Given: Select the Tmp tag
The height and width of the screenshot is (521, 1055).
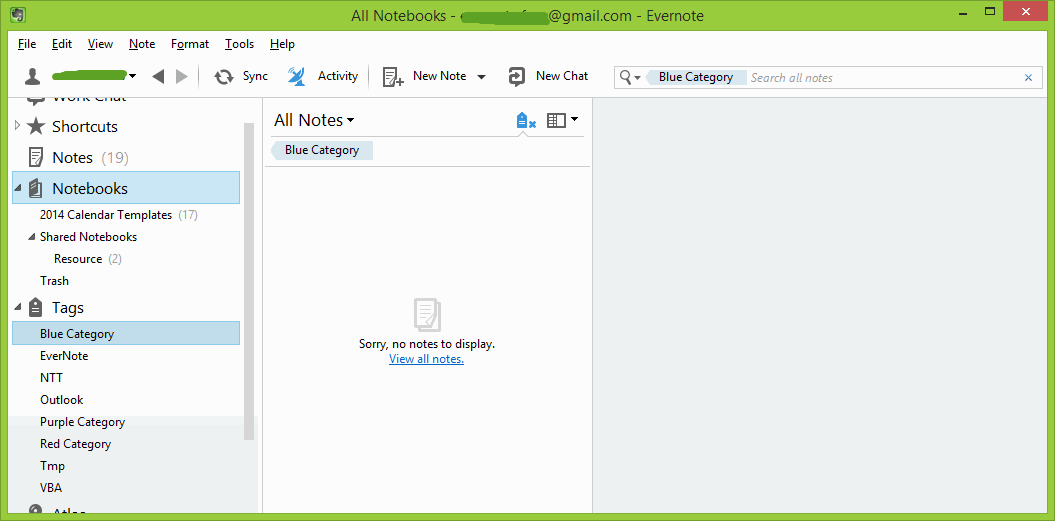Looking at the screenshot, I should [52, 466].
